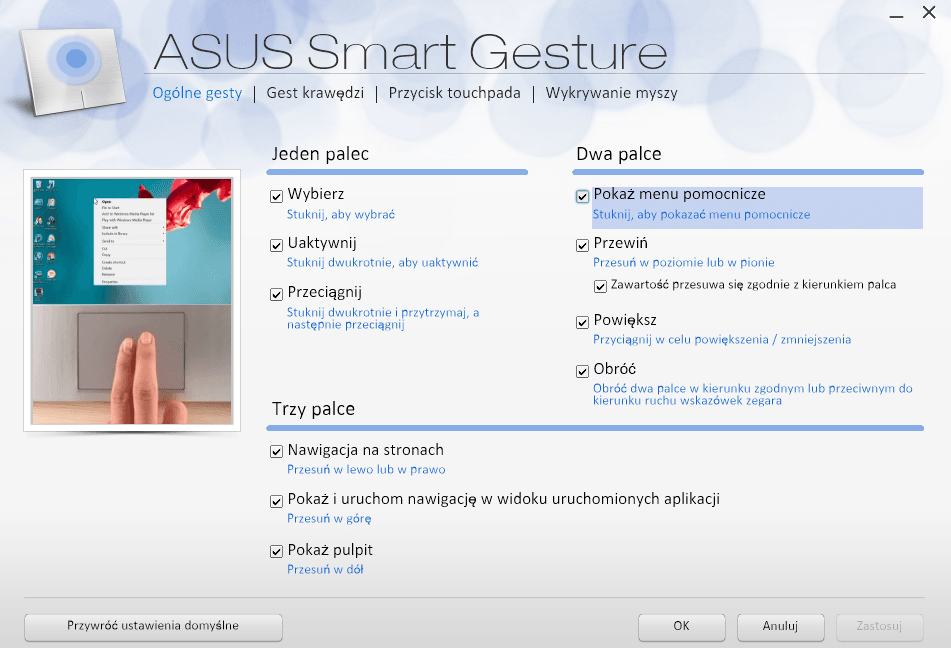Click 'Przesuń w poziomie lub w pionie' text
951x648 pixels.
[684, 263]
